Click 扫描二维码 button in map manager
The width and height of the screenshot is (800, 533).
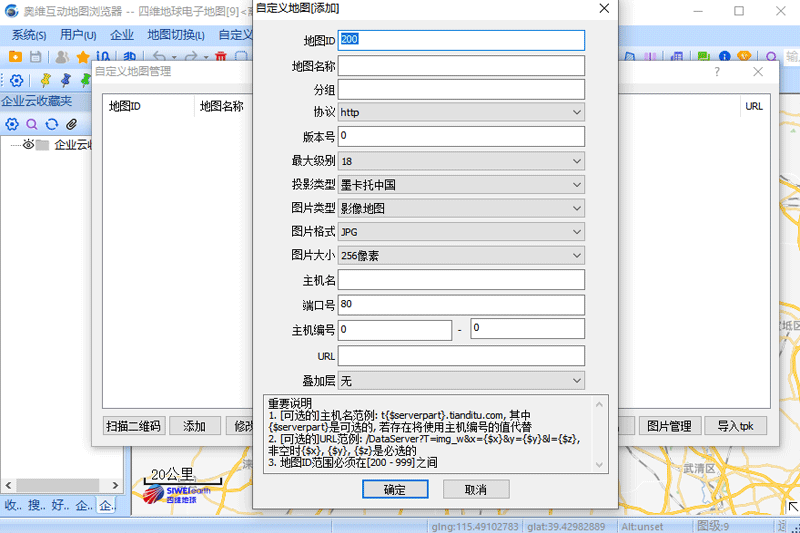(134, 426)
